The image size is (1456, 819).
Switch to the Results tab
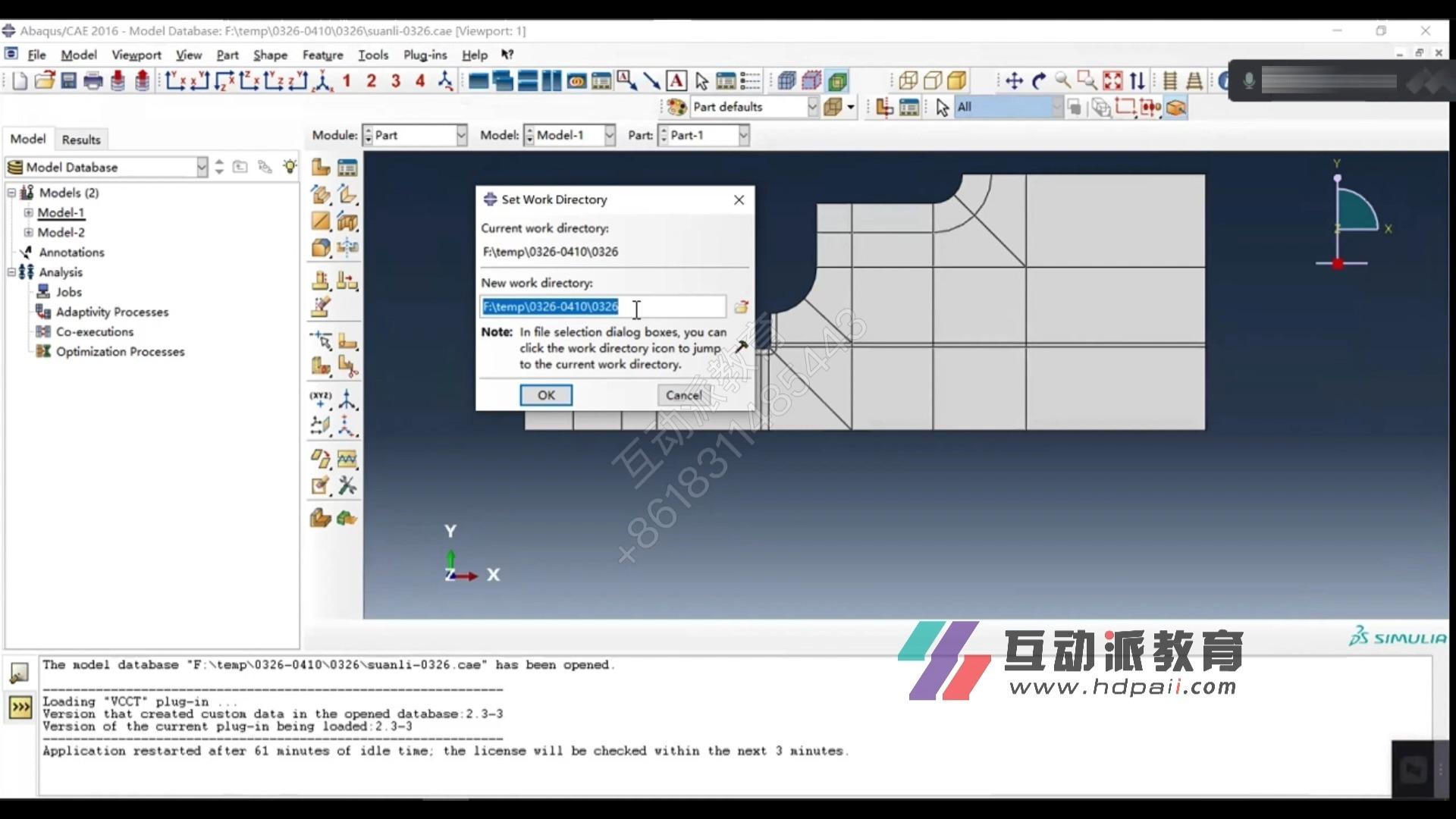pyautogui.click(x=80, y=139)
